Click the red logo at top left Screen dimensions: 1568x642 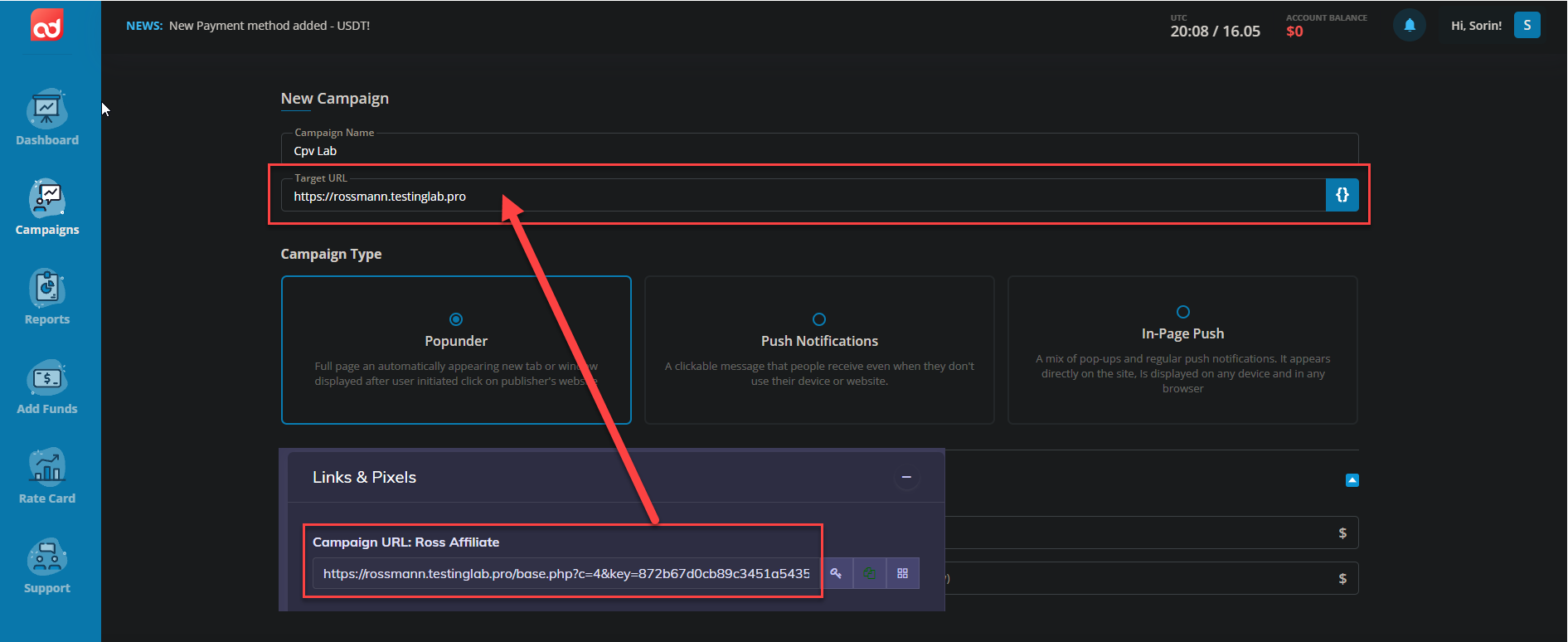47,27
